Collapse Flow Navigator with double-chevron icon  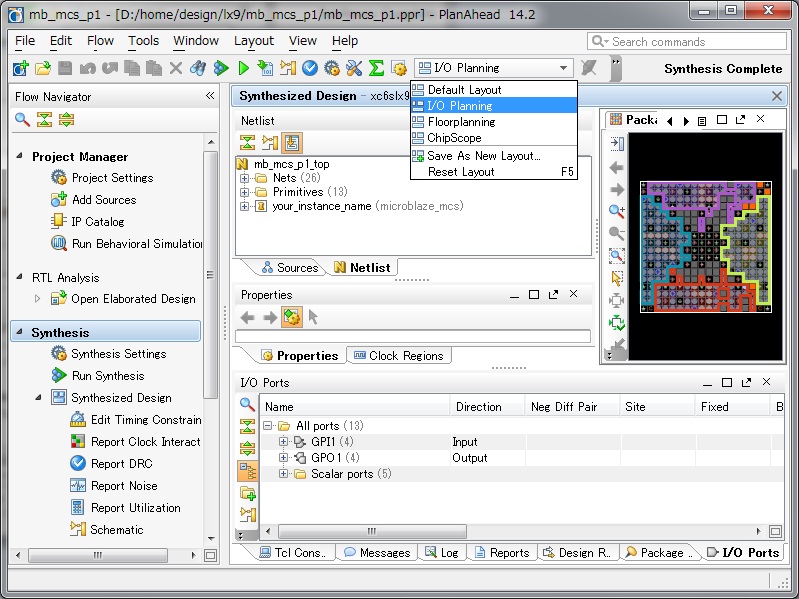click(x=210, y=96)
